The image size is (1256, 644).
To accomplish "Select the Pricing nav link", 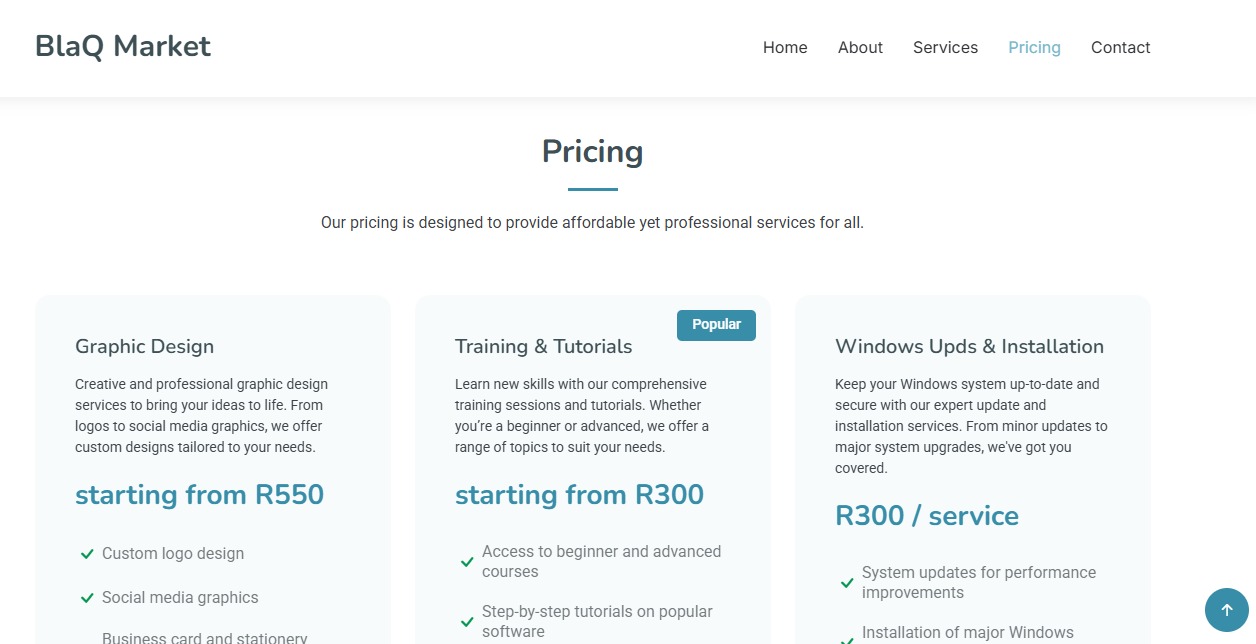I will pyautogui.click(x=1034, y=48).
